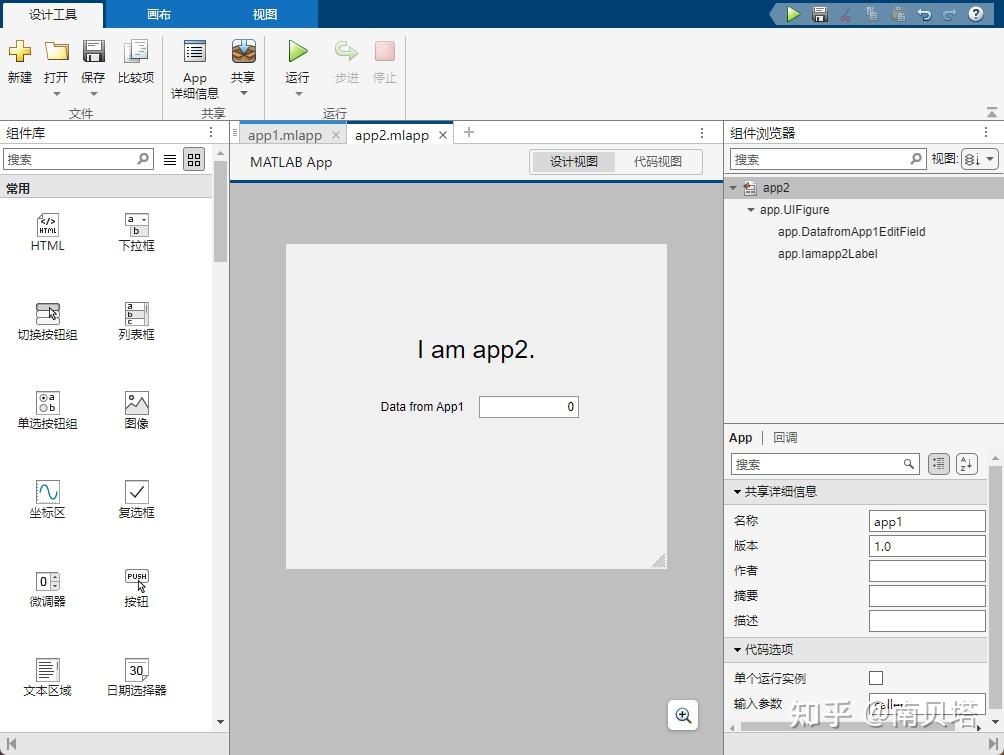Click inside the 名称 field showing app1
The width and height of the screenshot is (1004, 755).
(927, 520)
